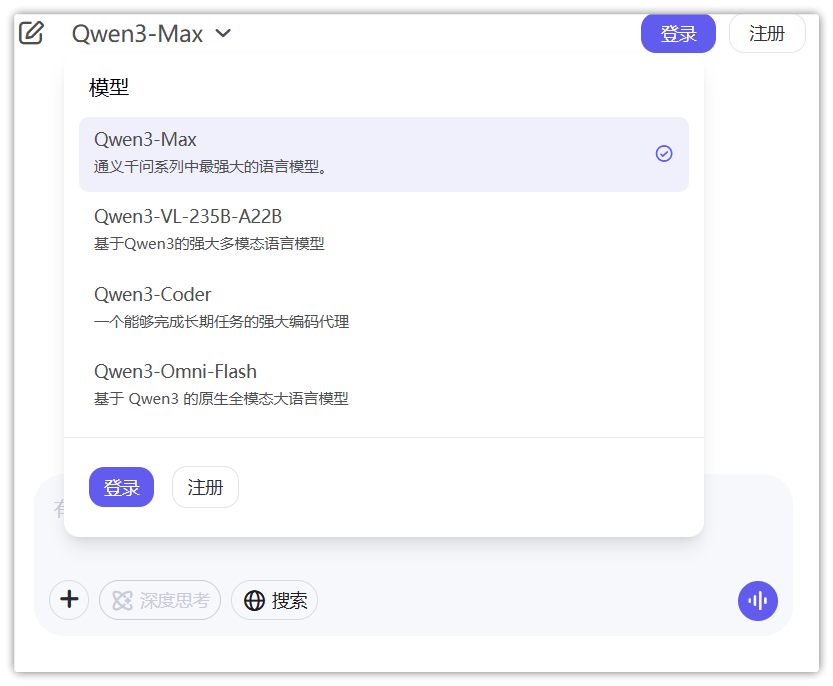The height and width of the screenshot is (686, 833).
Task: Pick the Qwen3-Omni-Flash model
Action: (x=384, y=384)
